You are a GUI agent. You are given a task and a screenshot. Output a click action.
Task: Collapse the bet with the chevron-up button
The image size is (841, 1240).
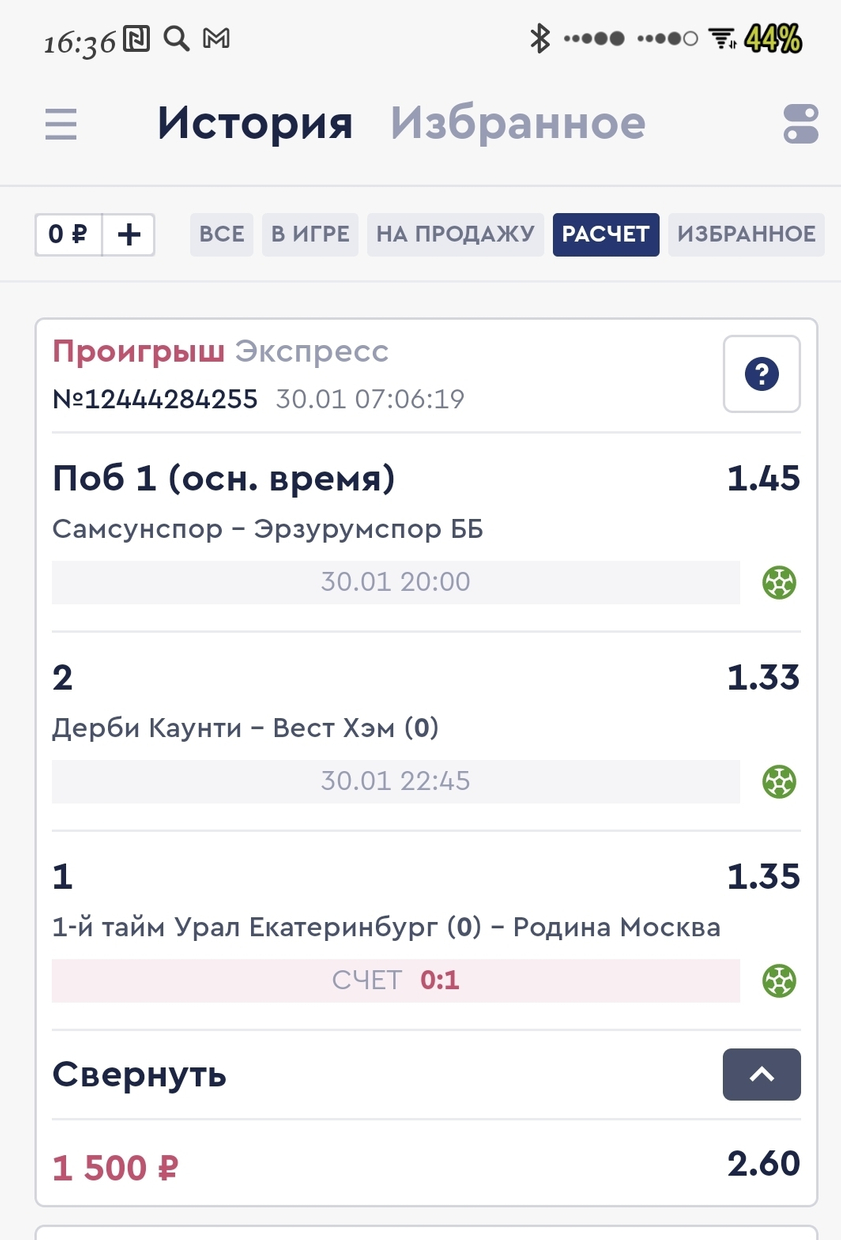click(x=762, y=1074)
